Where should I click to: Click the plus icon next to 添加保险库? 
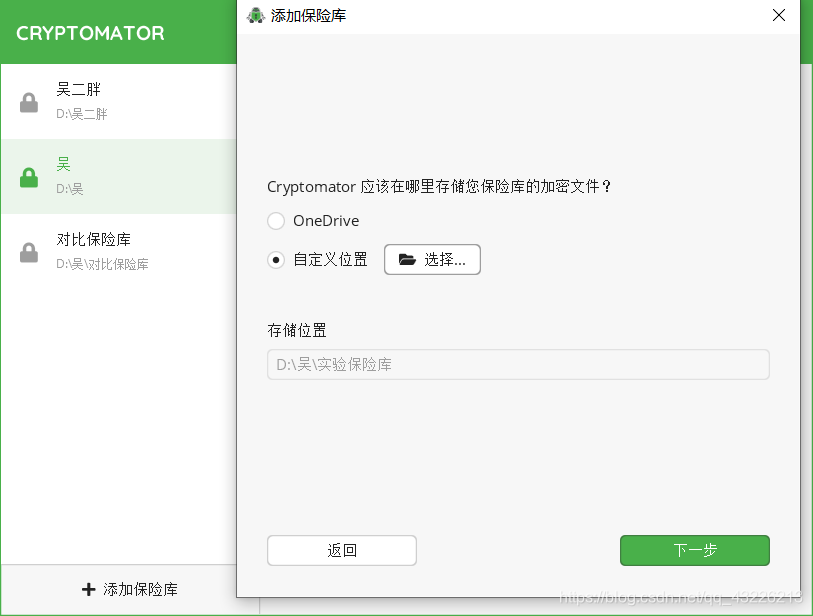tap(89, 589)
